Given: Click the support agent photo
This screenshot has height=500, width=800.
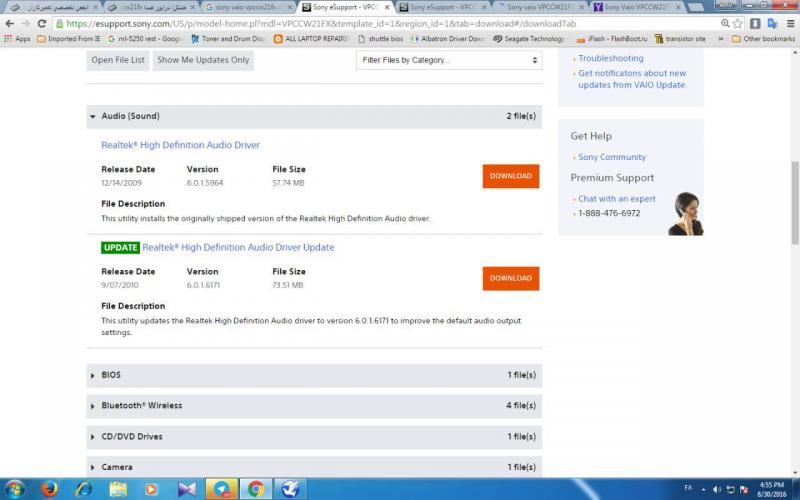Looking at the screenshot, I should click(686, 214).
